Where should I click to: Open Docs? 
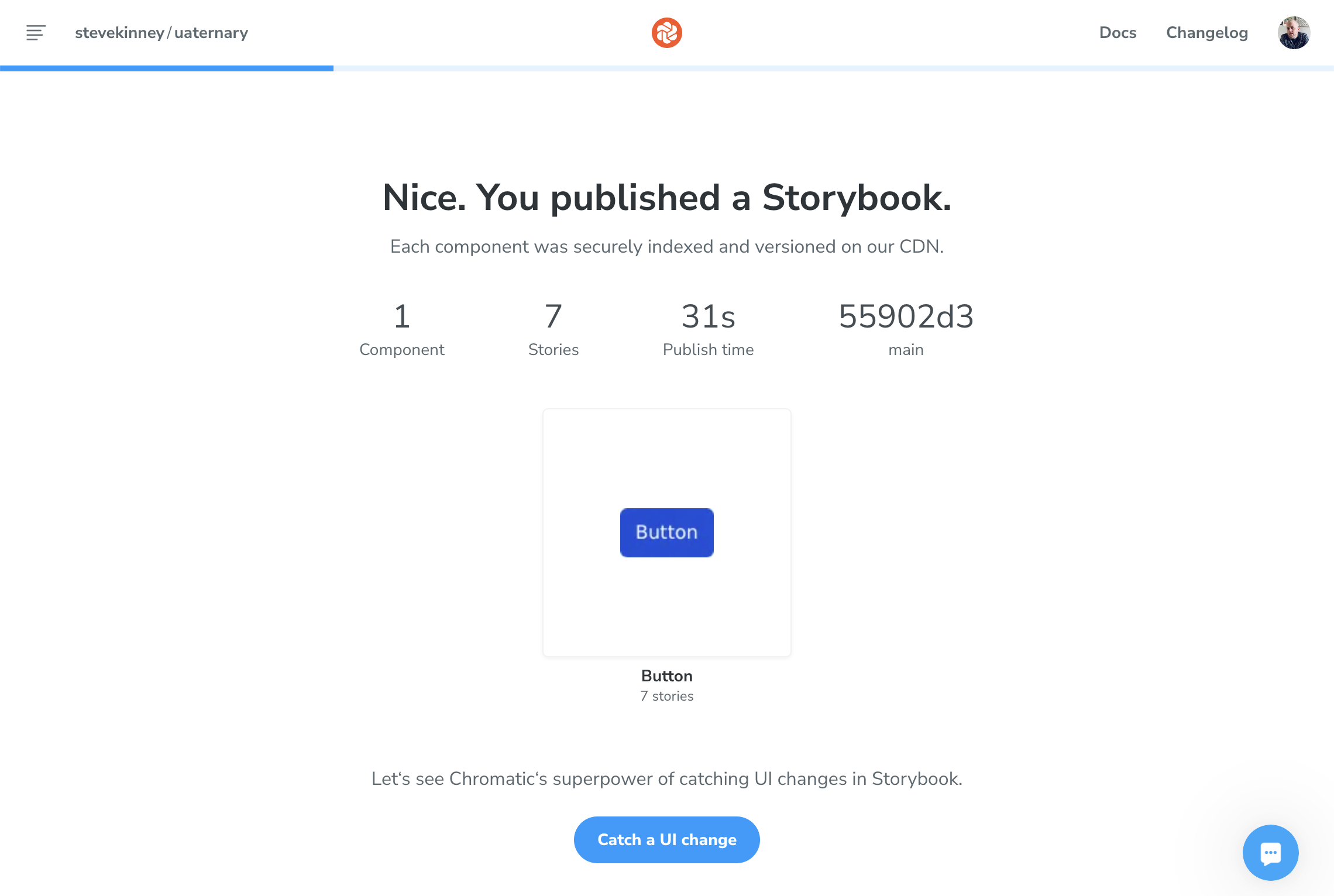[1118, 33]
